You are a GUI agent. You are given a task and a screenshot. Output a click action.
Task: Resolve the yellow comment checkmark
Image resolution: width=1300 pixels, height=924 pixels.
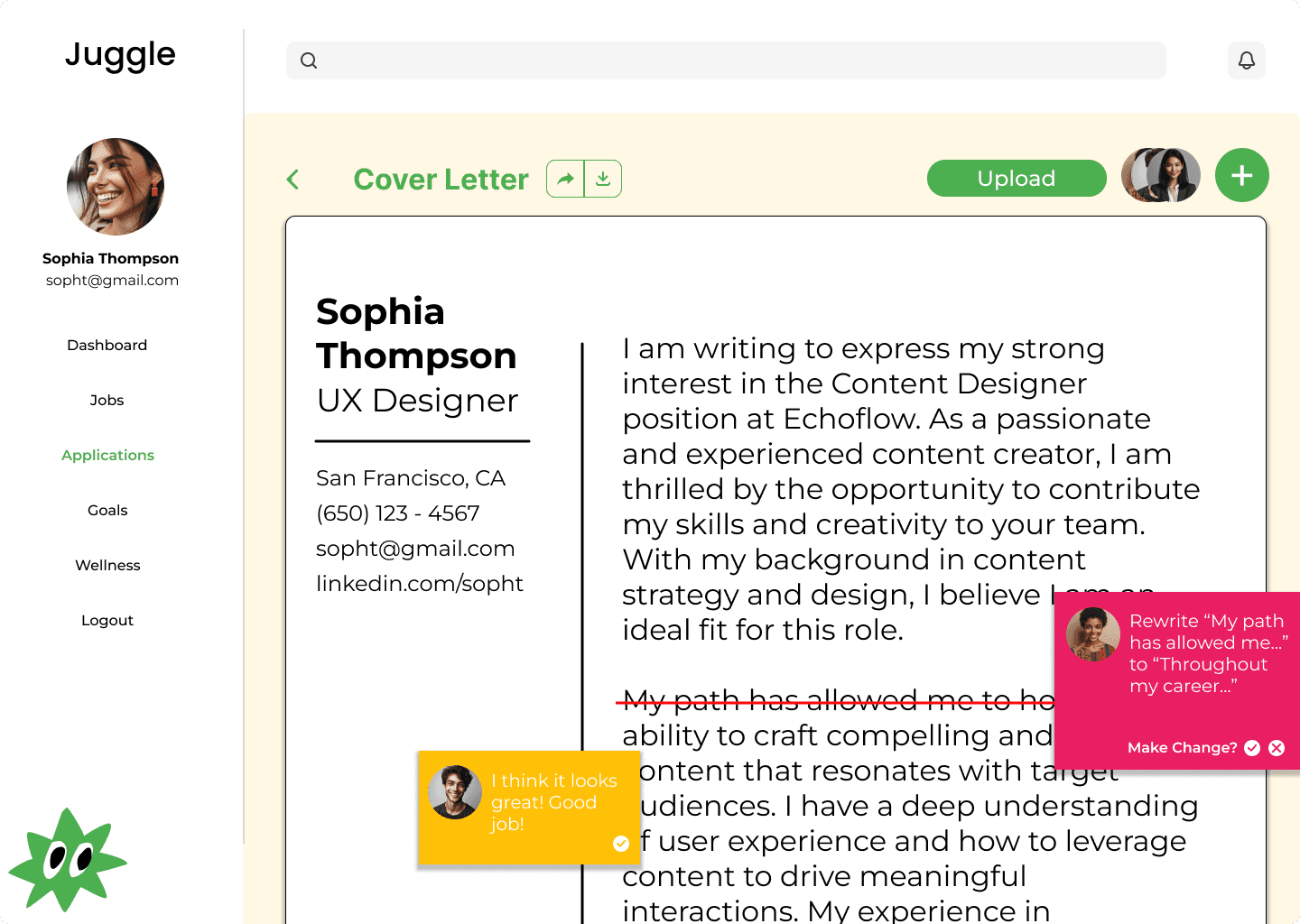(621, 844)
